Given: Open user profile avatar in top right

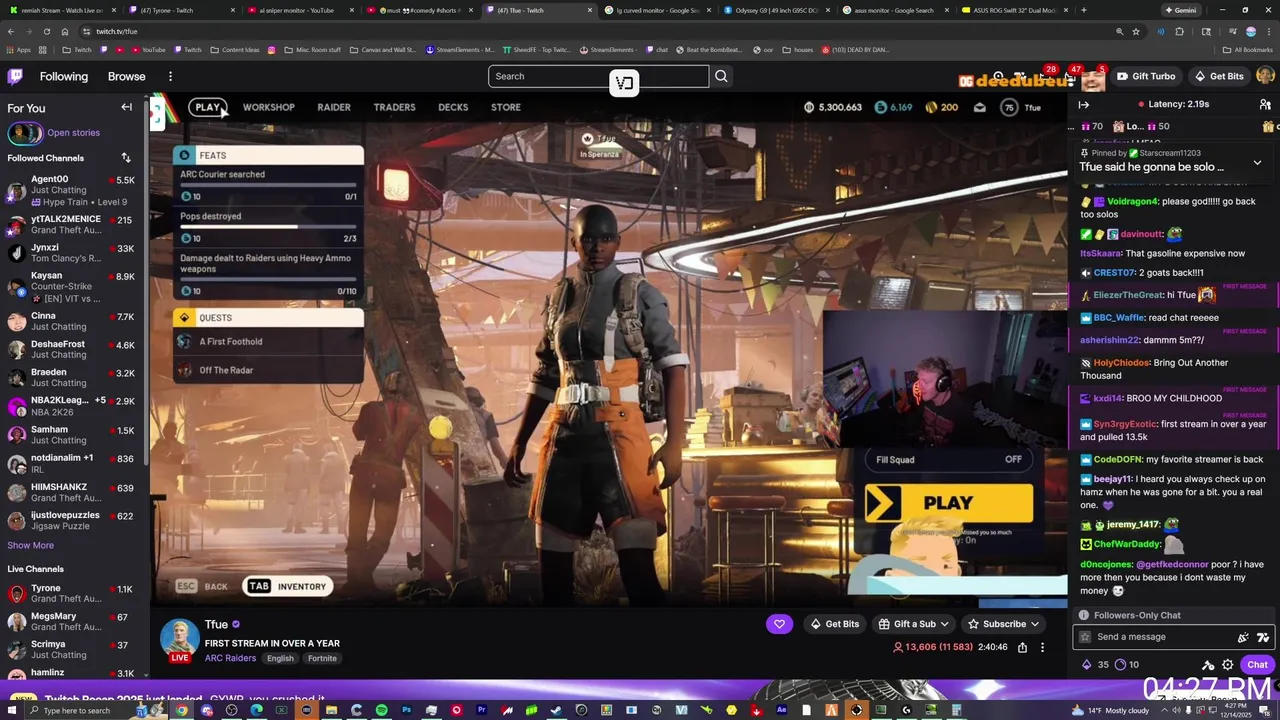Looking at the screenshot, I should (1265, 76).
